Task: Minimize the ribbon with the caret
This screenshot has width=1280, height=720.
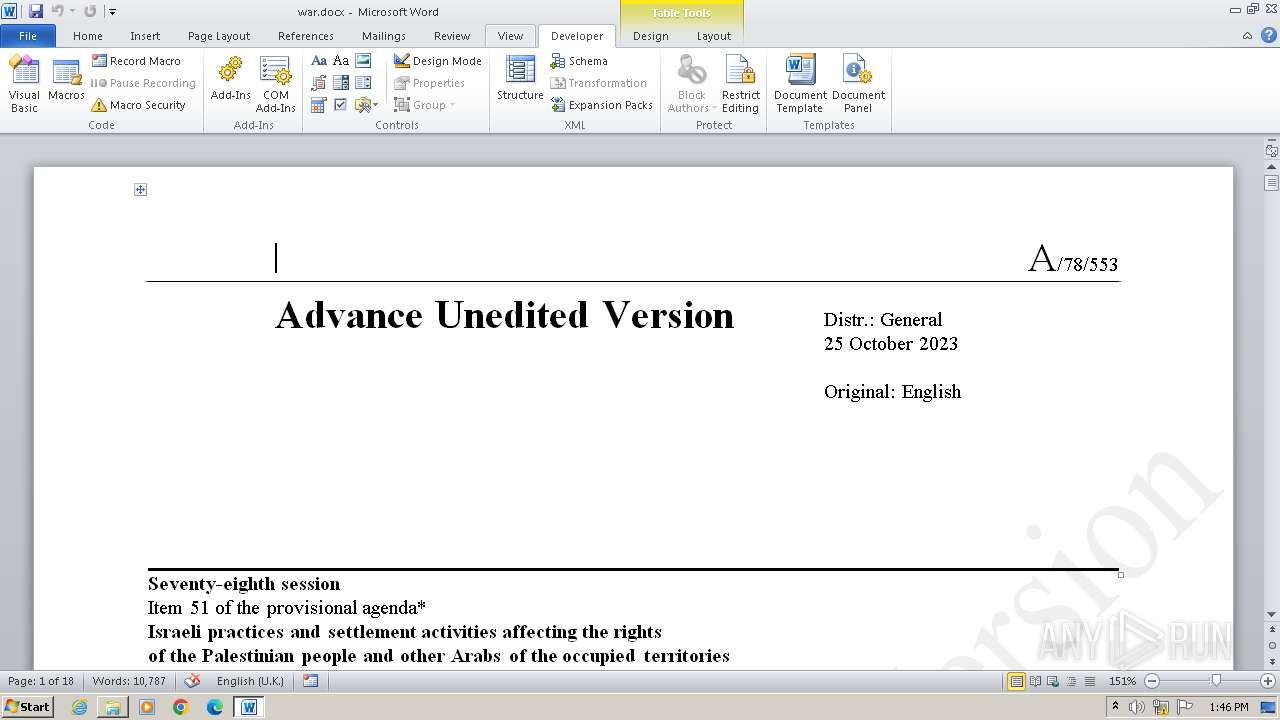Action: point(1247,36)
